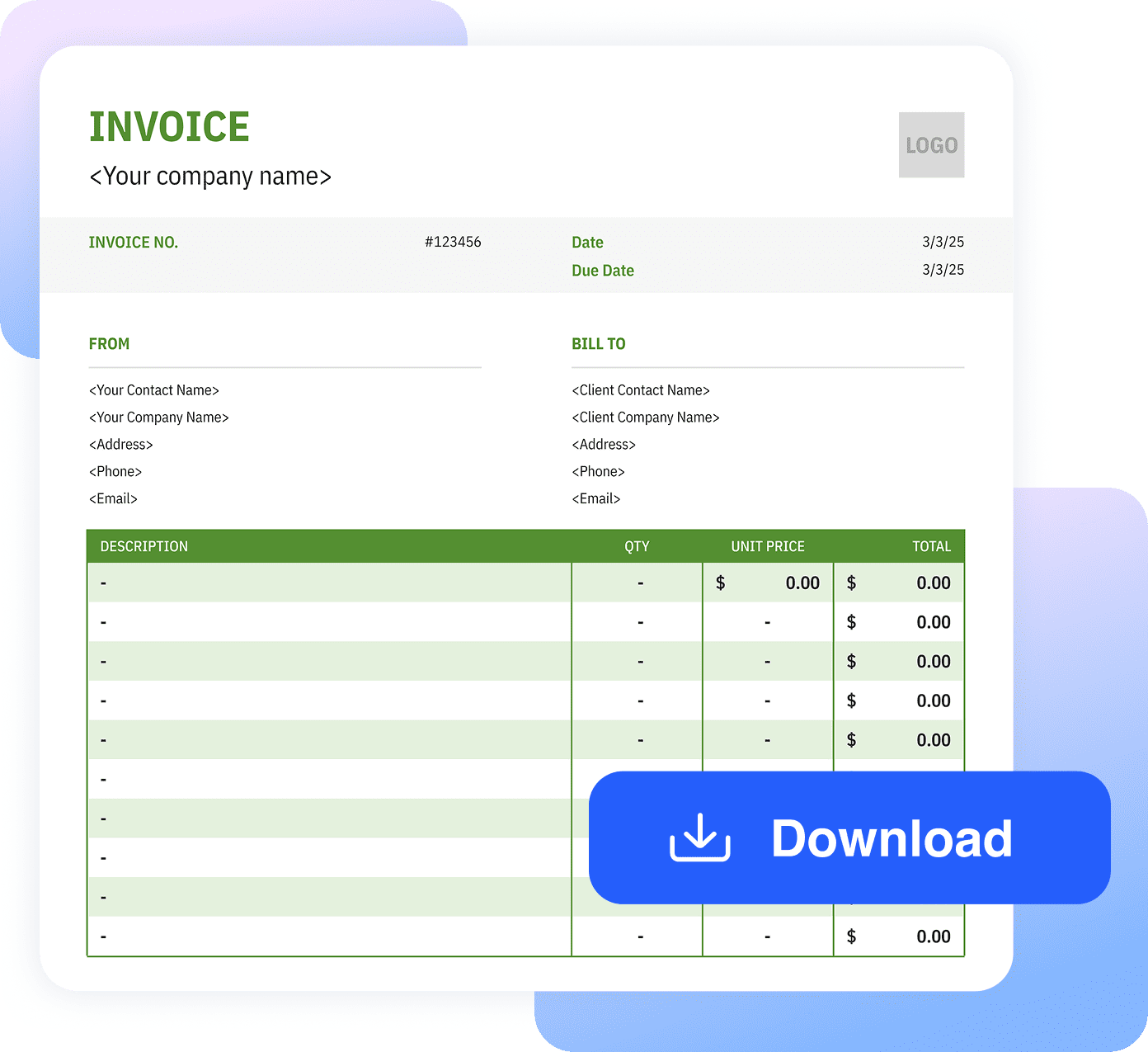1148x1052 pixels.
Task: Click the <Client Company Name> field
Action: click(646, 417)
